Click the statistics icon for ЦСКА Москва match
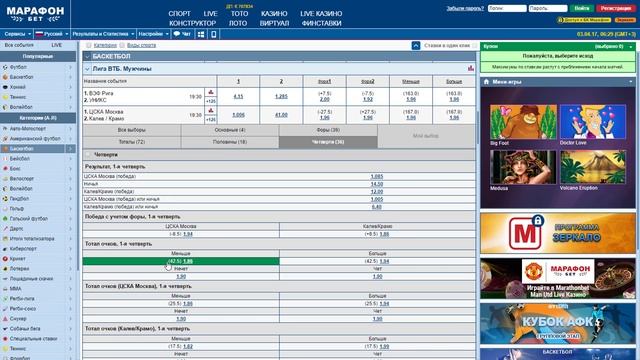 [x=211, y=111]
